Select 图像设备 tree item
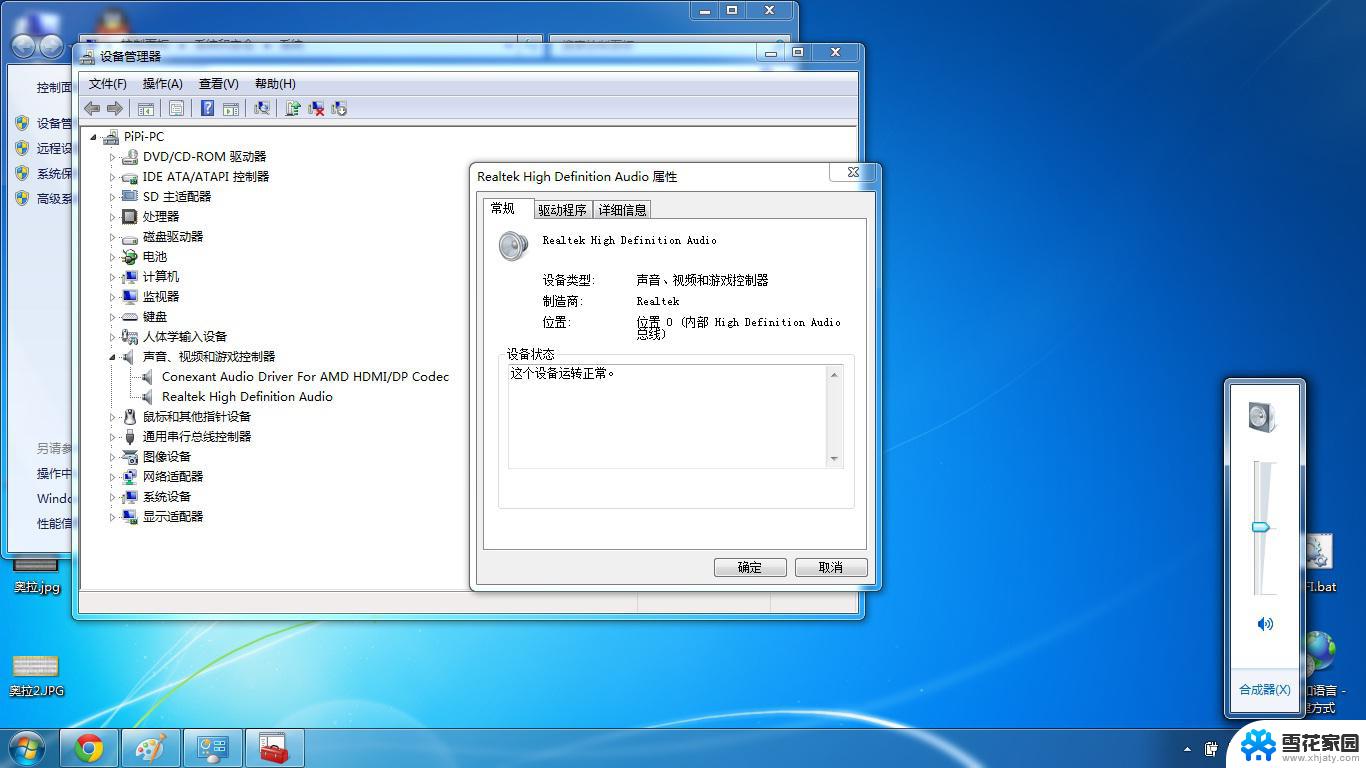The image size is (1366, 768). 167,457
